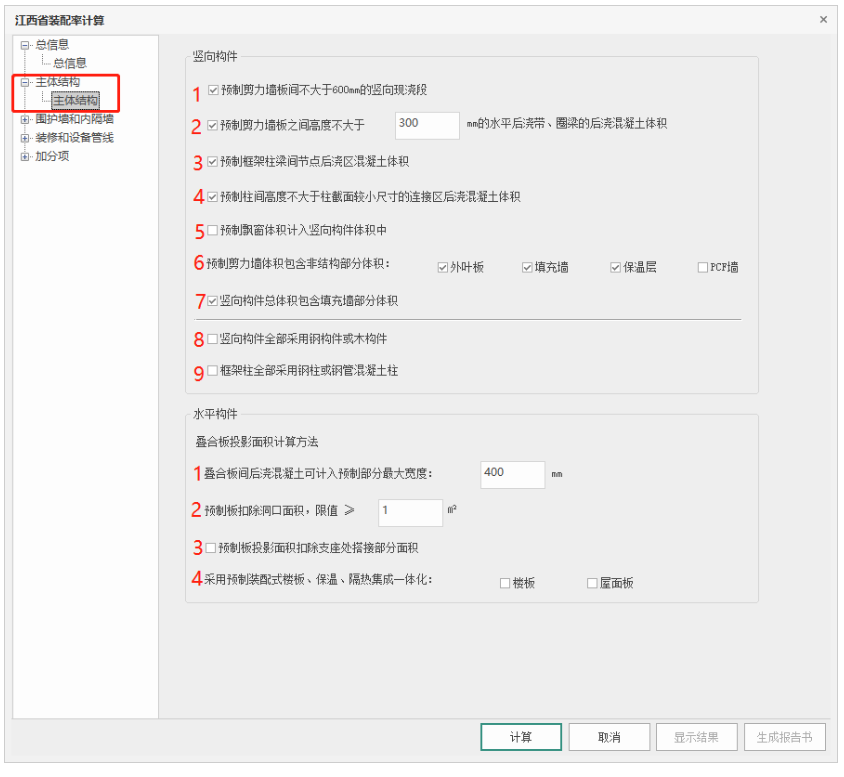Viewport: 844px width, 777px height.
Task: Enable 预制板投影面积扣除支座处搭接部分面积
Action: pos(211,549)
